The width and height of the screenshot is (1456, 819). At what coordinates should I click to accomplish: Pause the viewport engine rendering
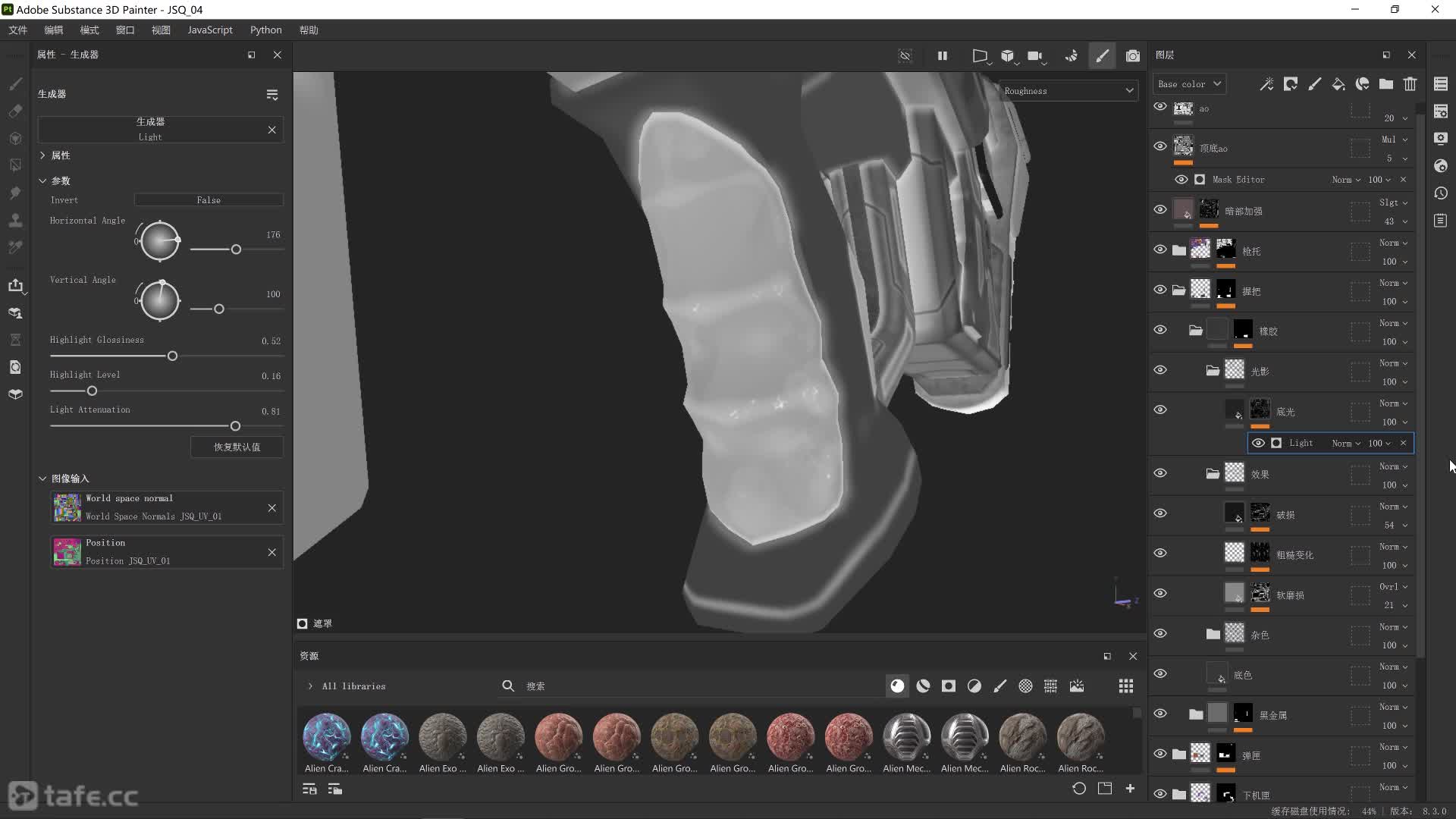942,55
